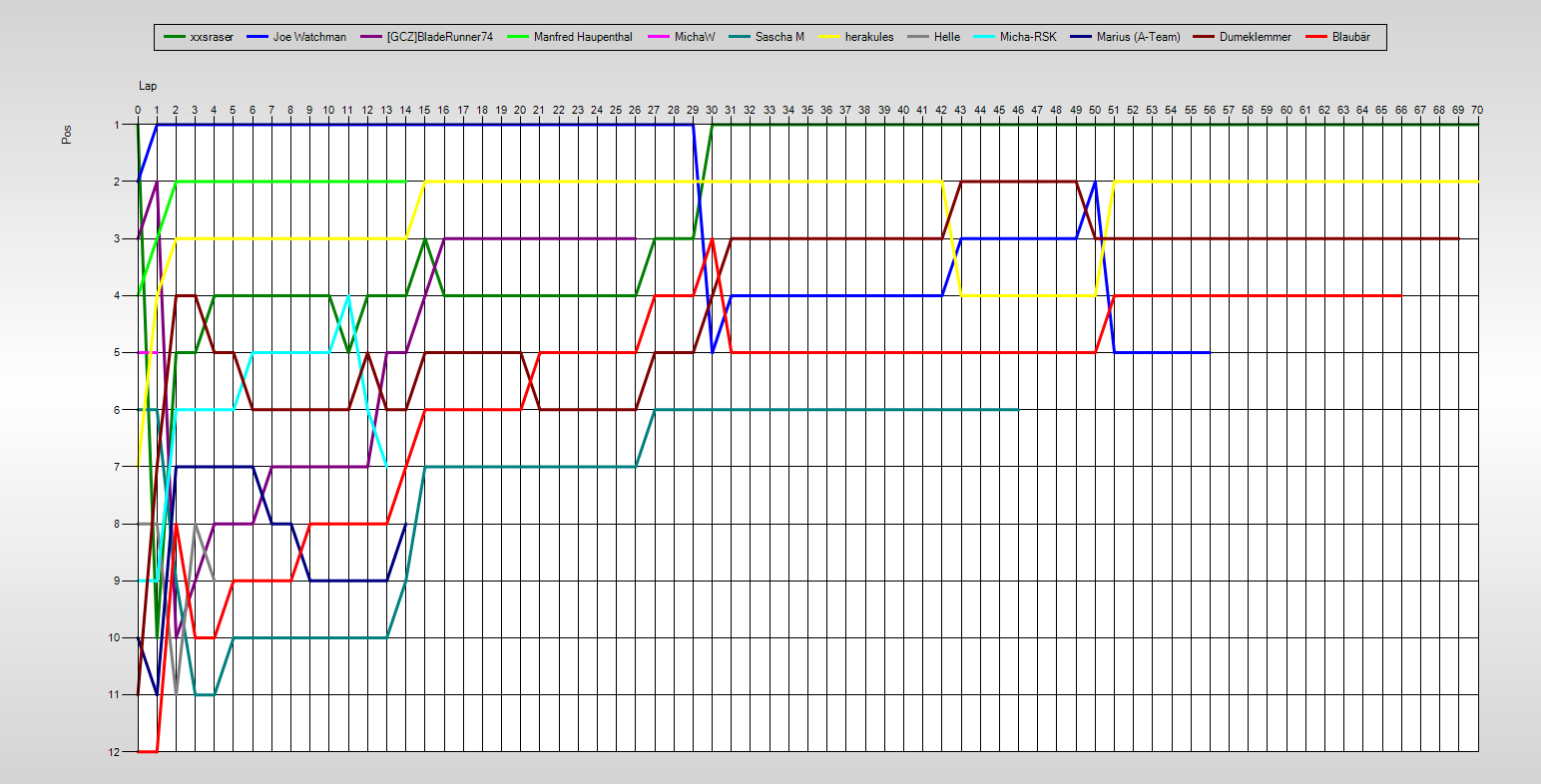Click lap number 10 on the lap axis
Screen dimensions: 1541x784
click(329, 110)
